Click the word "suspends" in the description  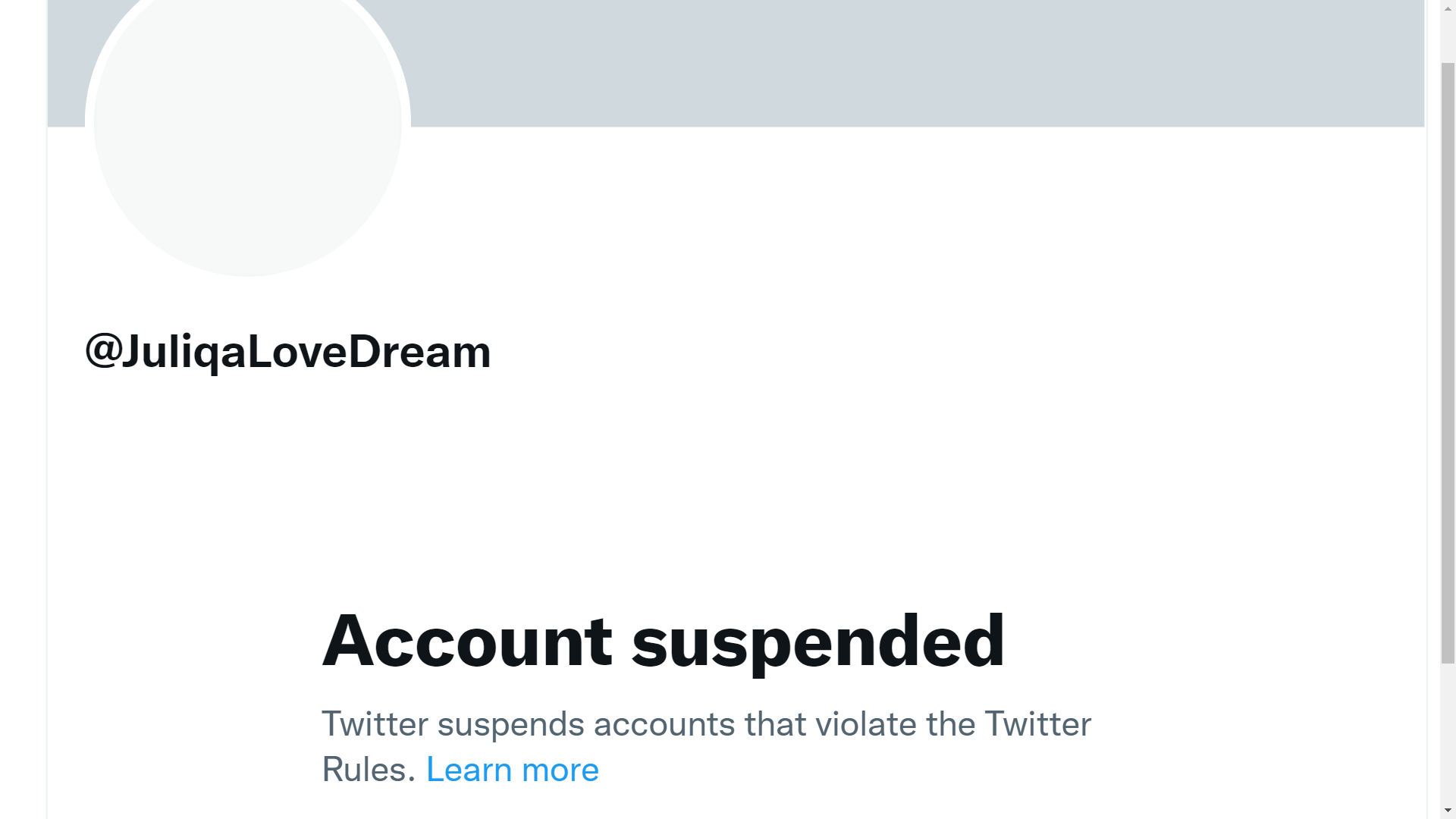pos(510,726)
